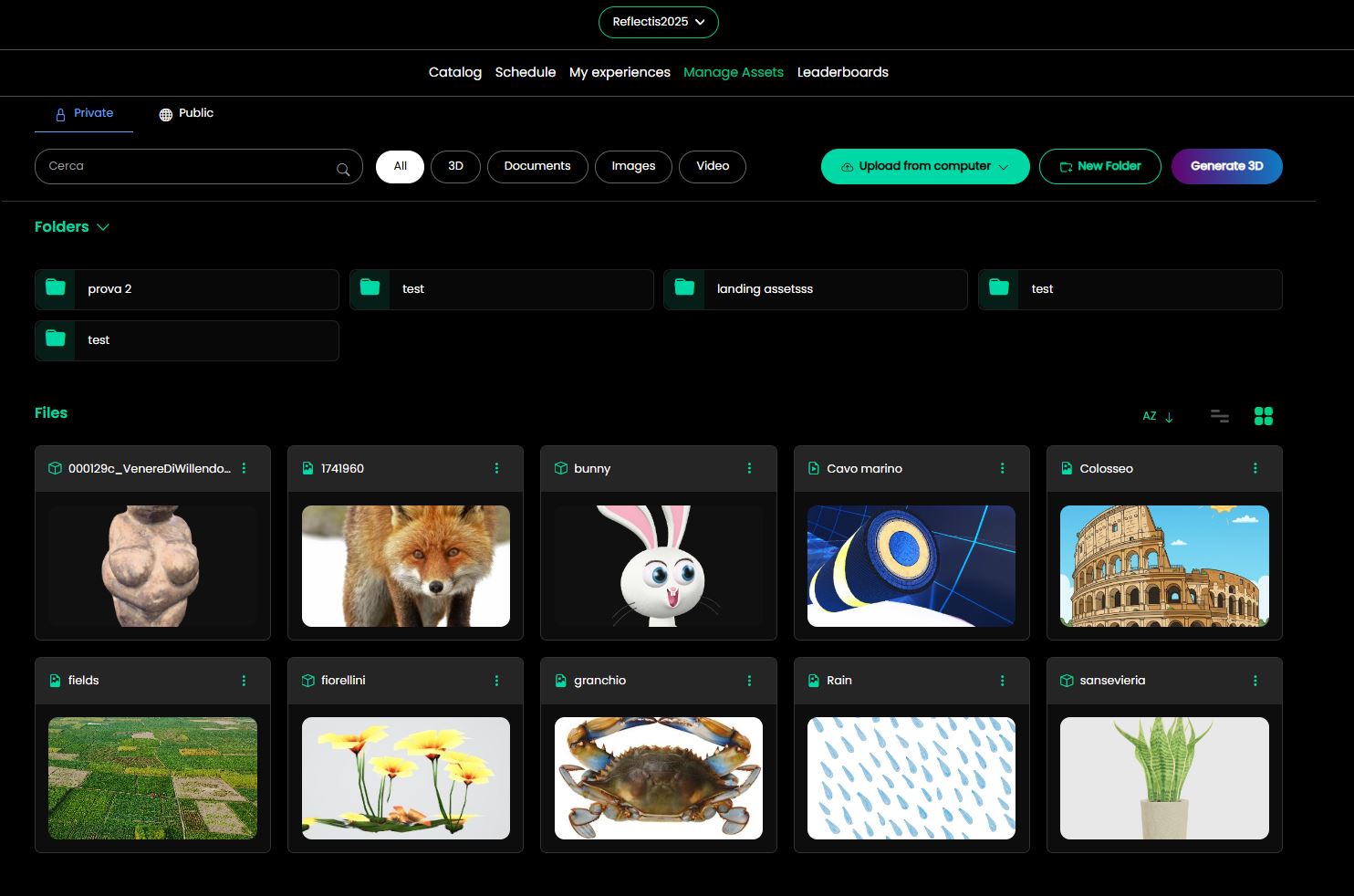
Task: Click the Generate 3D button
Action: point(1226,166)
